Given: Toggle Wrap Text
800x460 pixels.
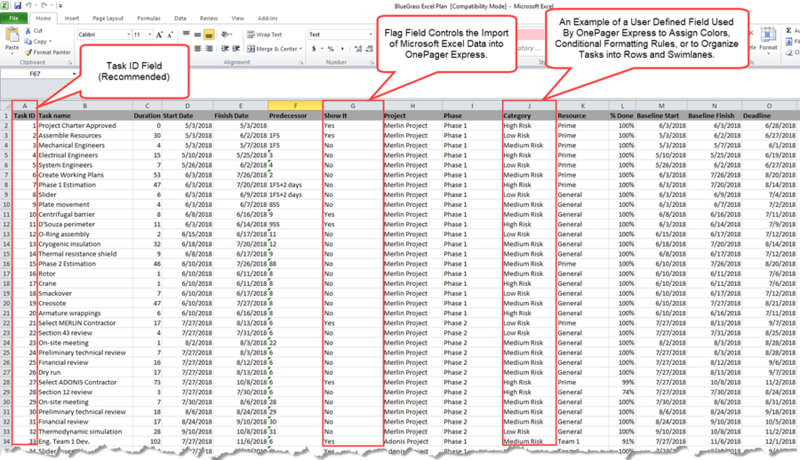Looking at the screenshot, I should pos(264,35).
